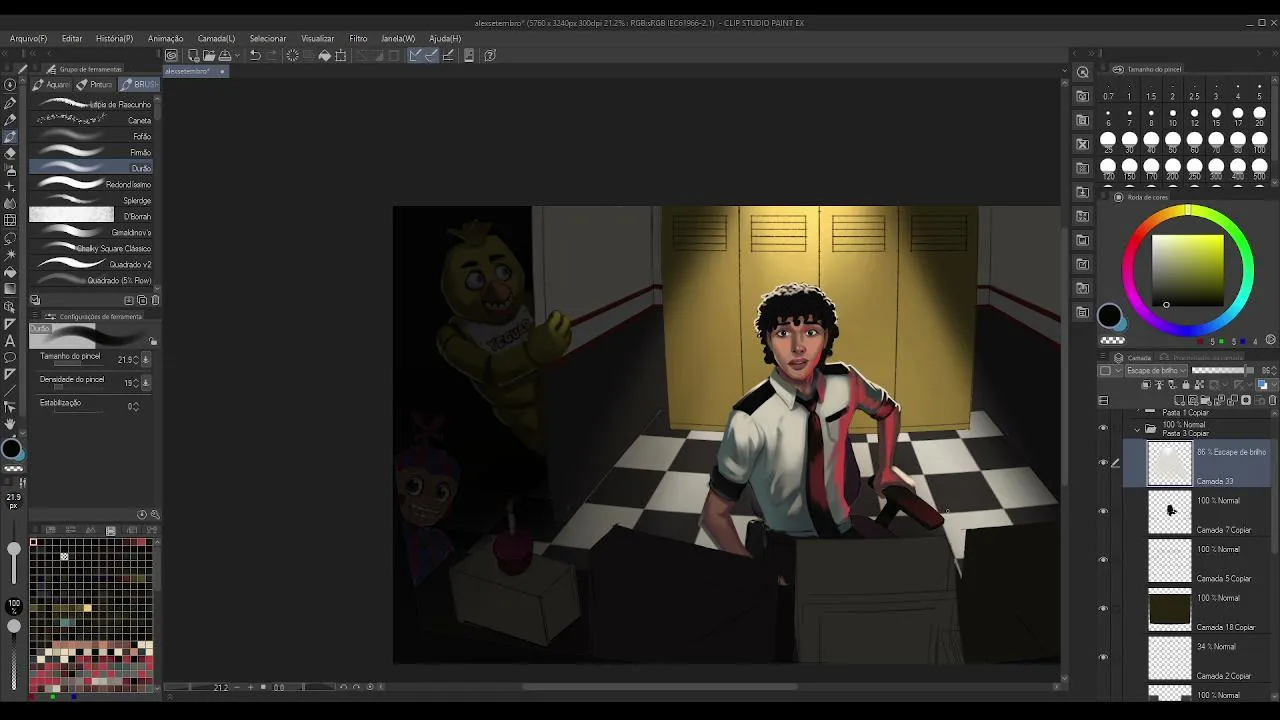Select the Text tool (A icon)
Viewport: 1280px width, 720px height.
click(x=10, y=340)
